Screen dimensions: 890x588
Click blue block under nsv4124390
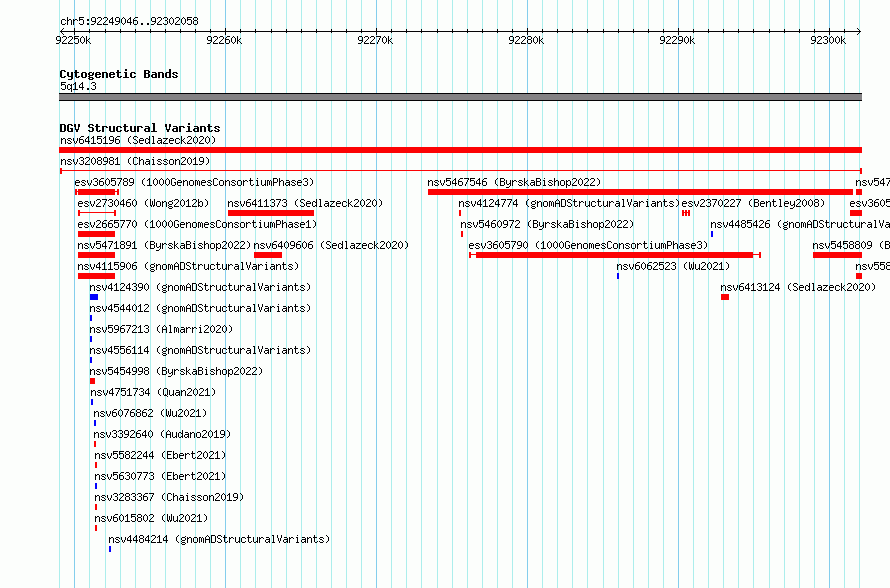point(94,297)
